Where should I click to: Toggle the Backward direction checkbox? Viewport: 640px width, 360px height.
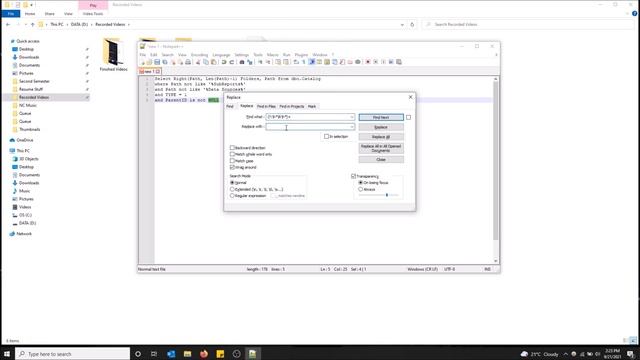pos(232,148)
